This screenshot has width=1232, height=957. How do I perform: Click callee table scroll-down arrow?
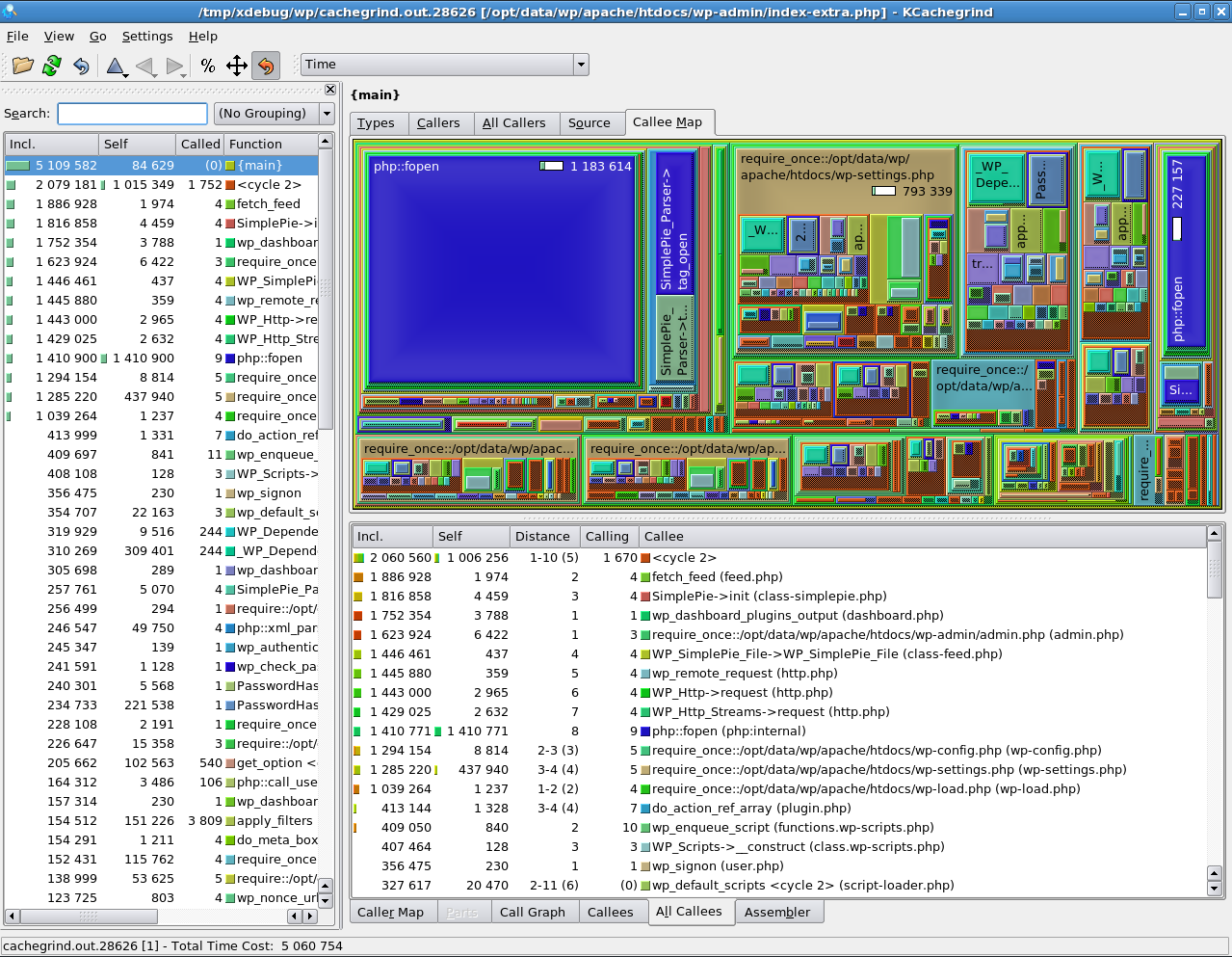tap(1214, 889)
